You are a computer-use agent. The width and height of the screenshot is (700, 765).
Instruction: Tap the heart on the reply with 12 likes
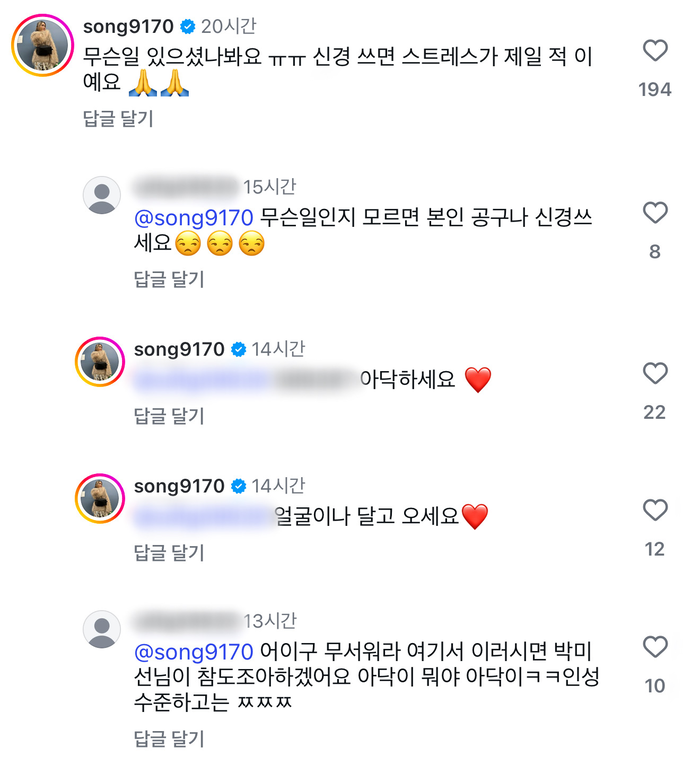[x=654, y=511]
